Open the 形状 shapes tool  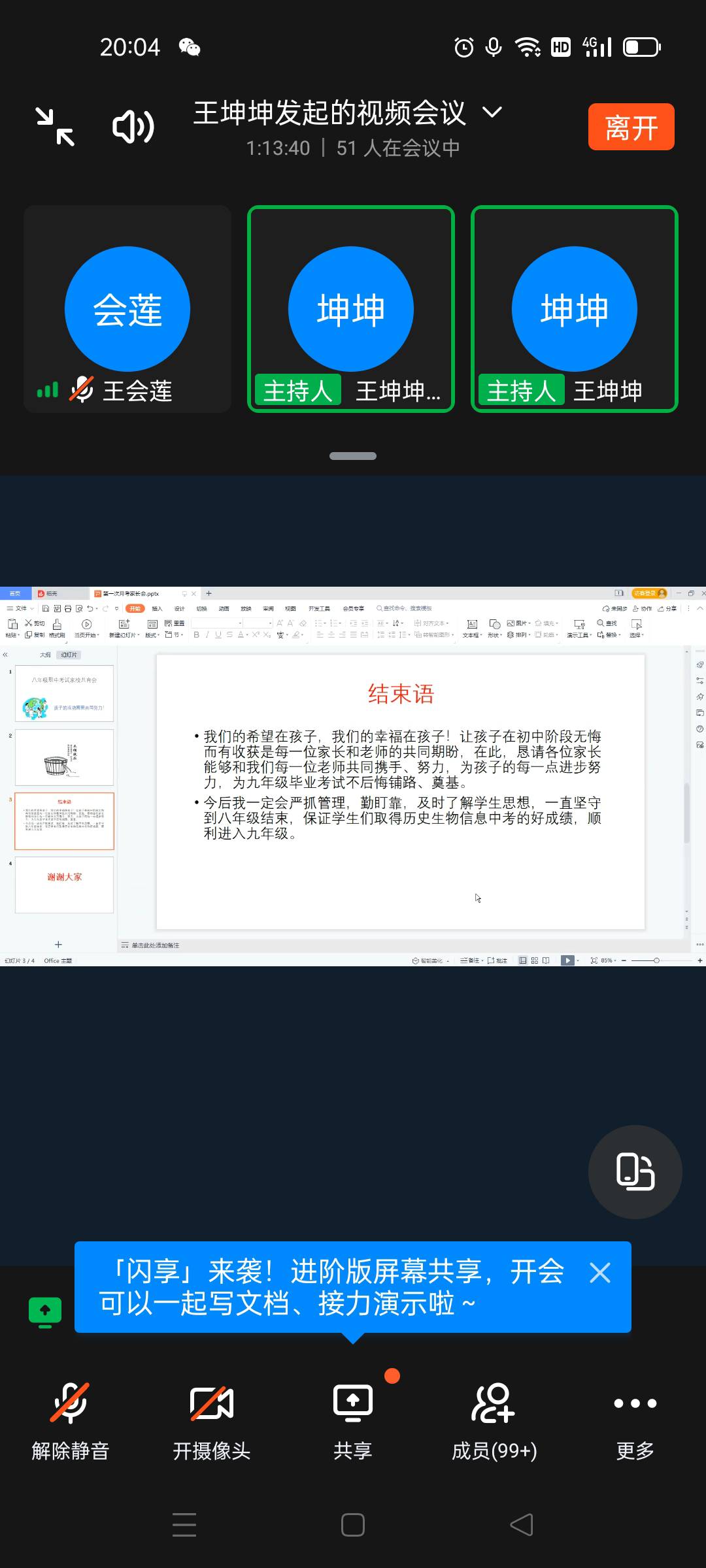pyautogui.click(x=495, y=628)
